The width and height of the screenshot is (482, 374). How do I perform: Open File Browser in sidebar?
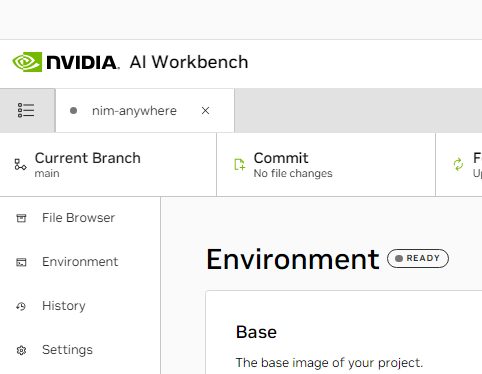click(x=80, y=218)
